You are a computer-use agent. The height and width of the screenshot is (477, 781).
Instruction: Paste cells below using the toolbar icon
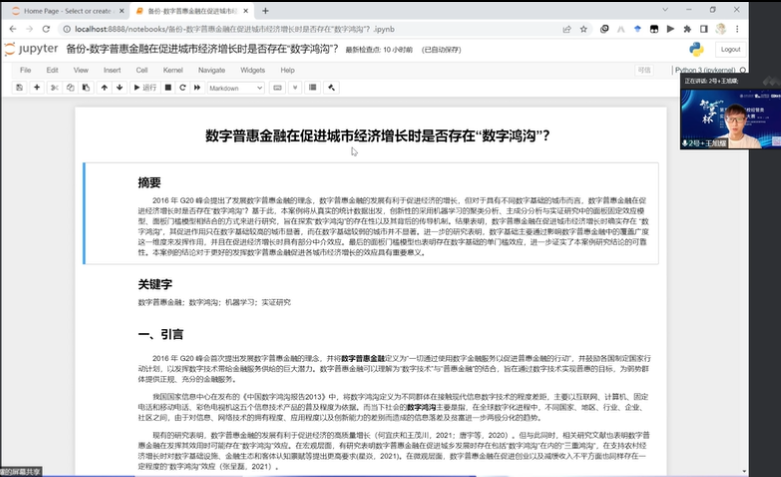[84, 88]
